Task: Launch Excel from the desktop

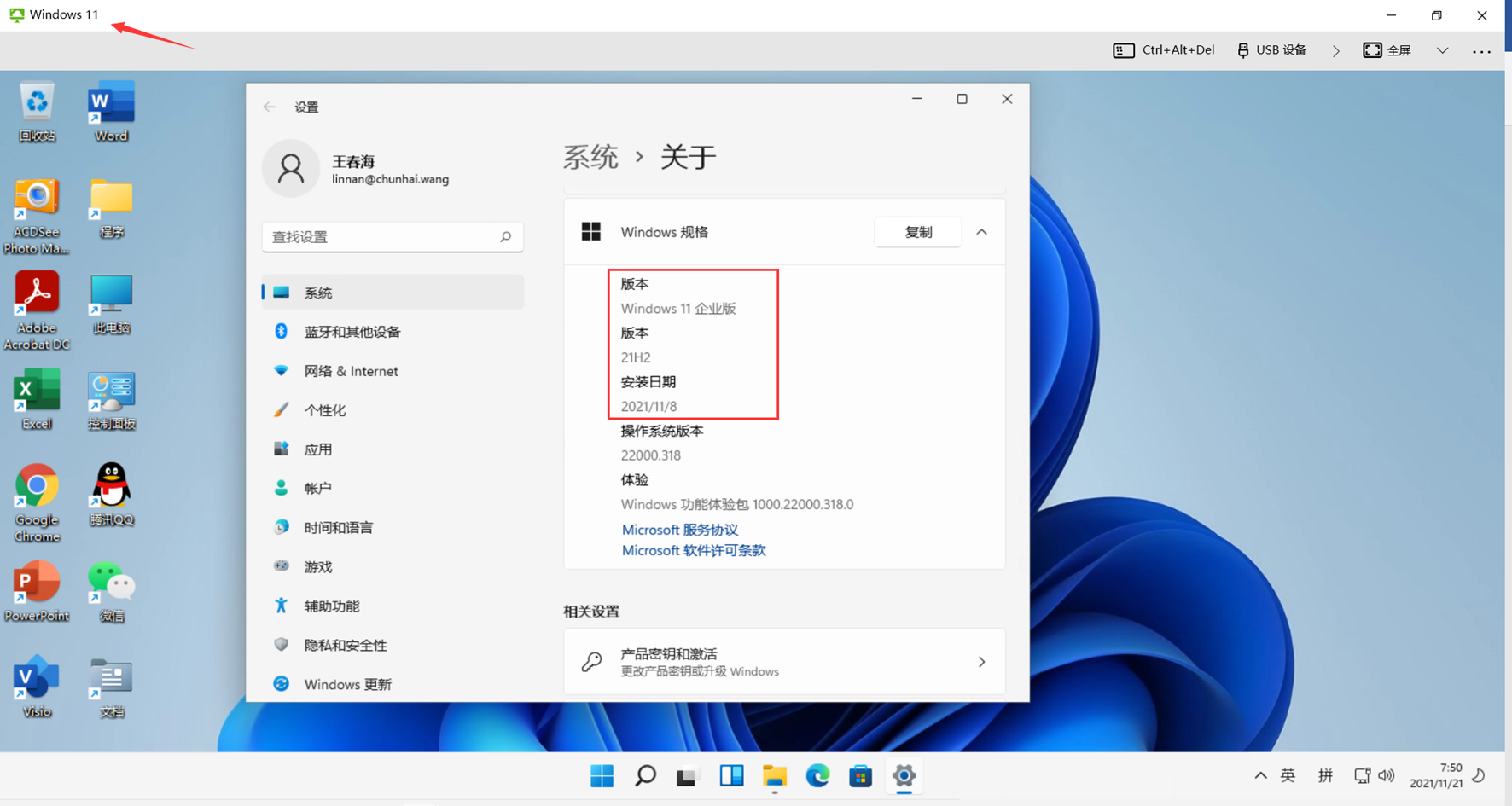Action: tap(37, 399)
